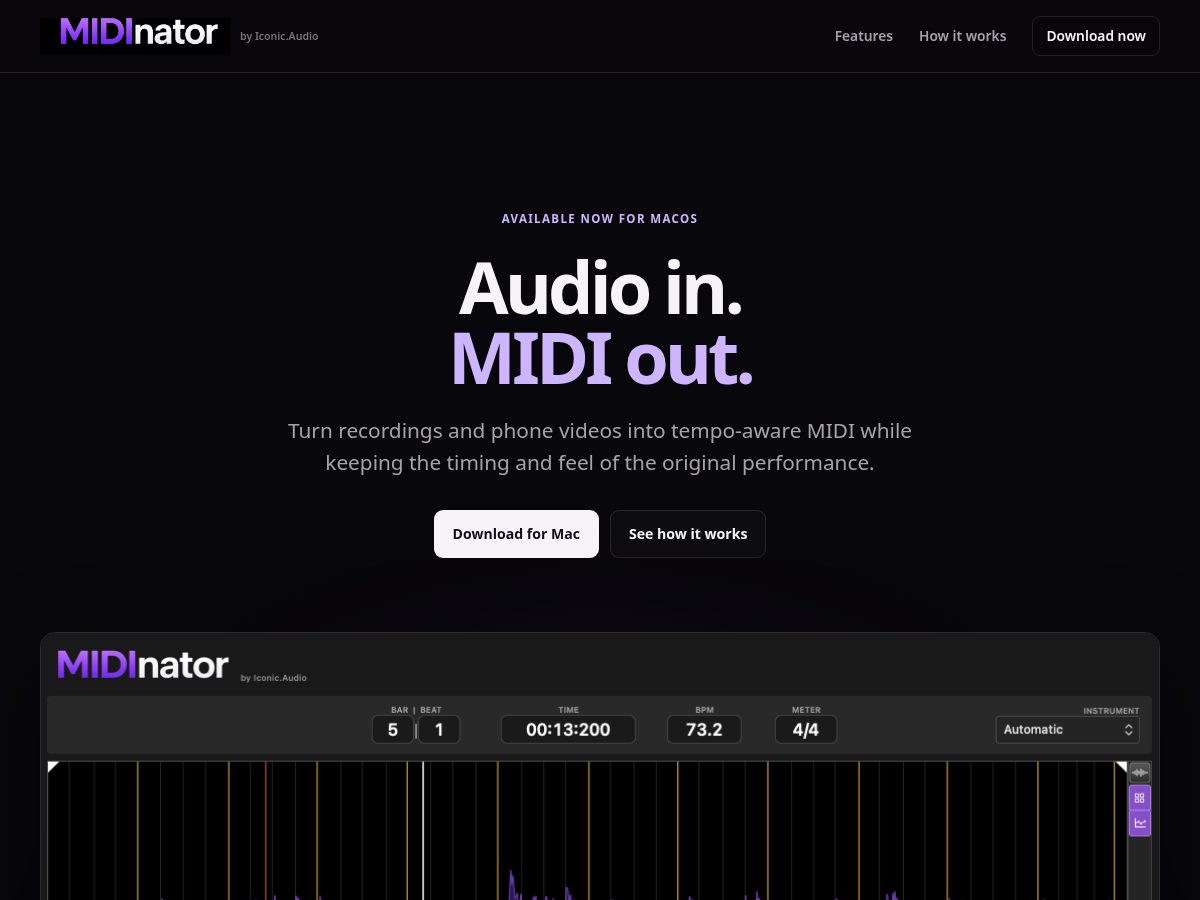Click the AVAILABLE NOW FOR MACOS label
1200x900 pixels.
[600, 219]
